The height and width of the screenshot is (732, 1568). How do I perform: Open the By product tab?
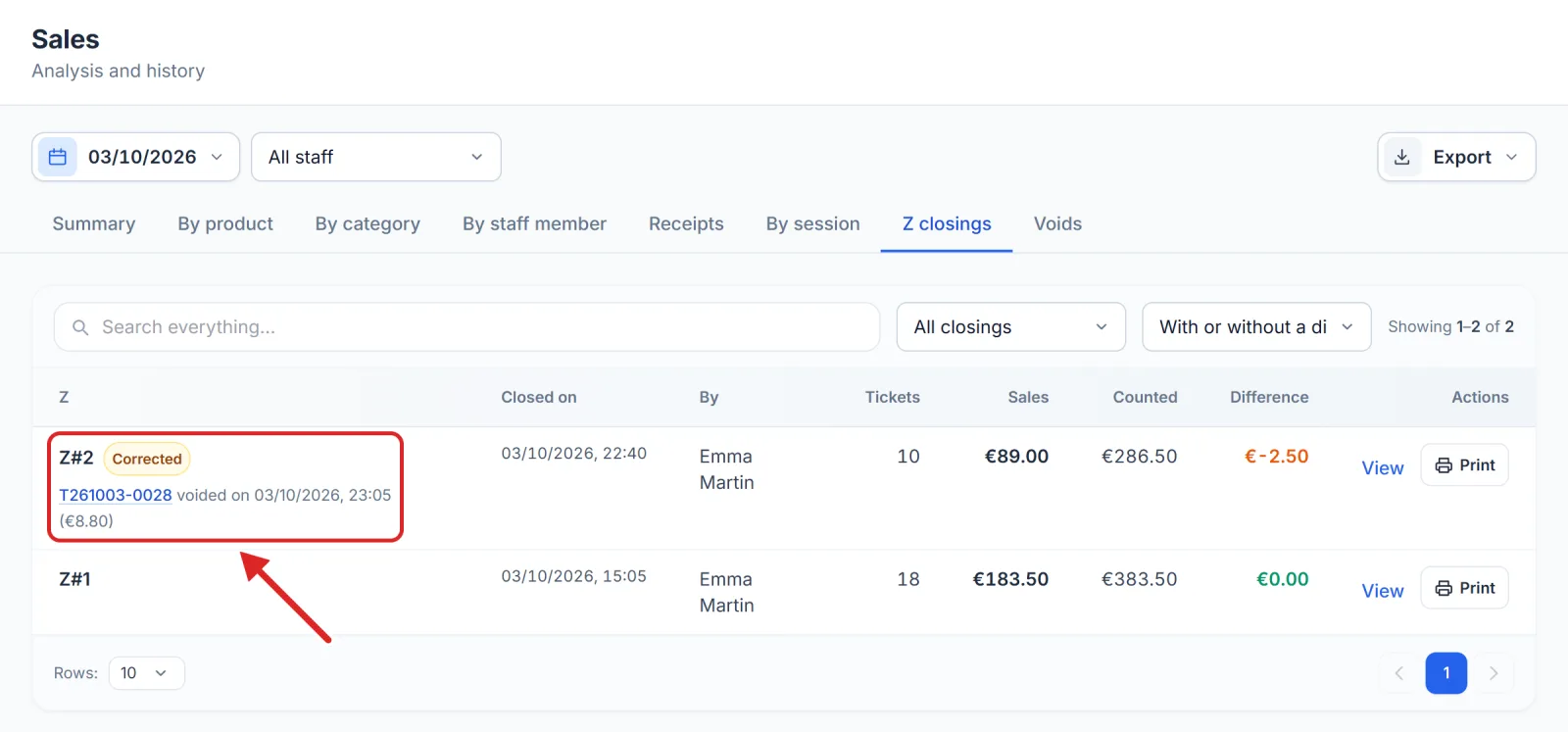225,224
